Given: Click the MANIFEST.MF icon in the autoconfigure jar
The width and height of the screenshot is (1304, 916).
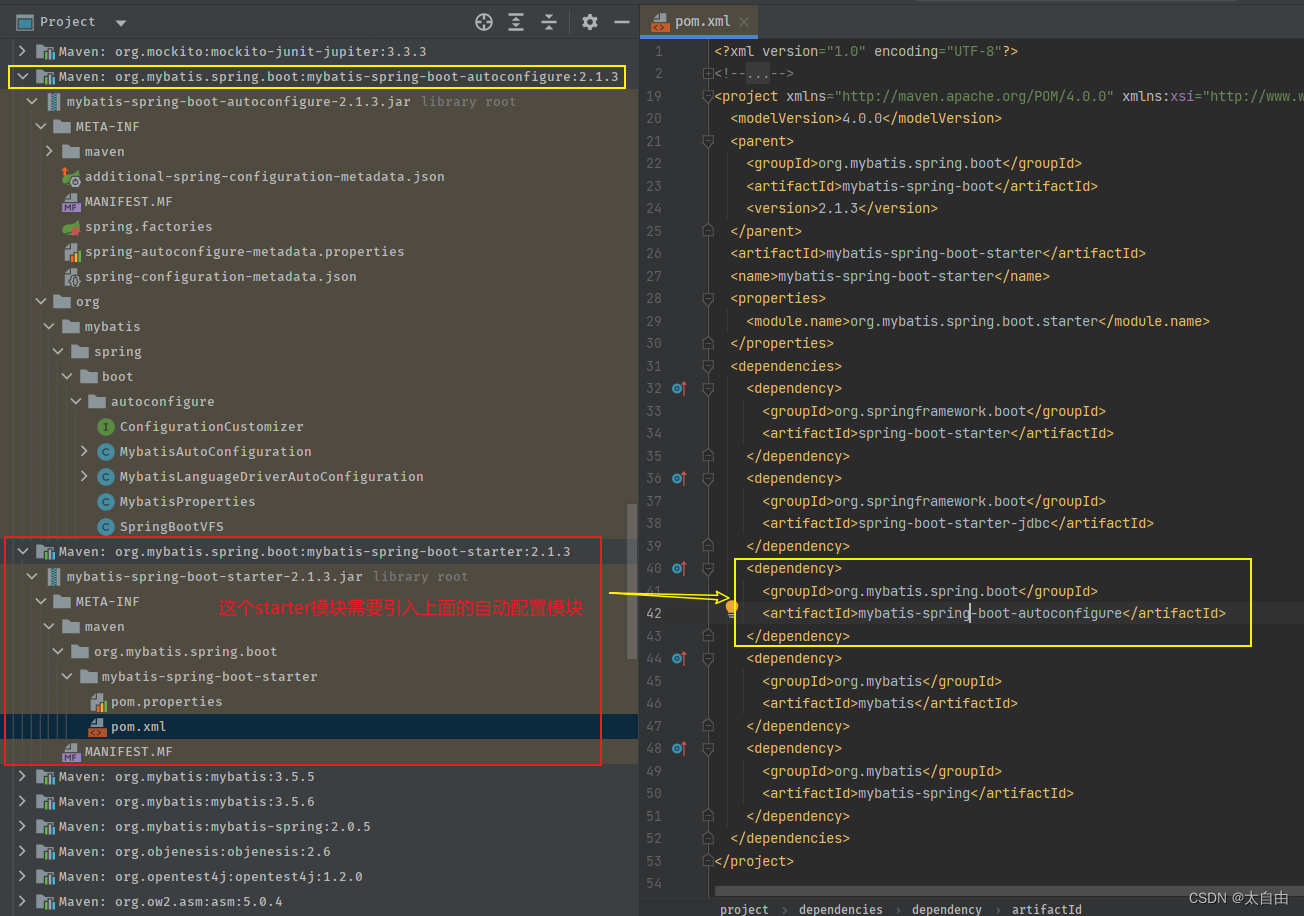Looking at the screenshot, I should click(x=71, y=201).
